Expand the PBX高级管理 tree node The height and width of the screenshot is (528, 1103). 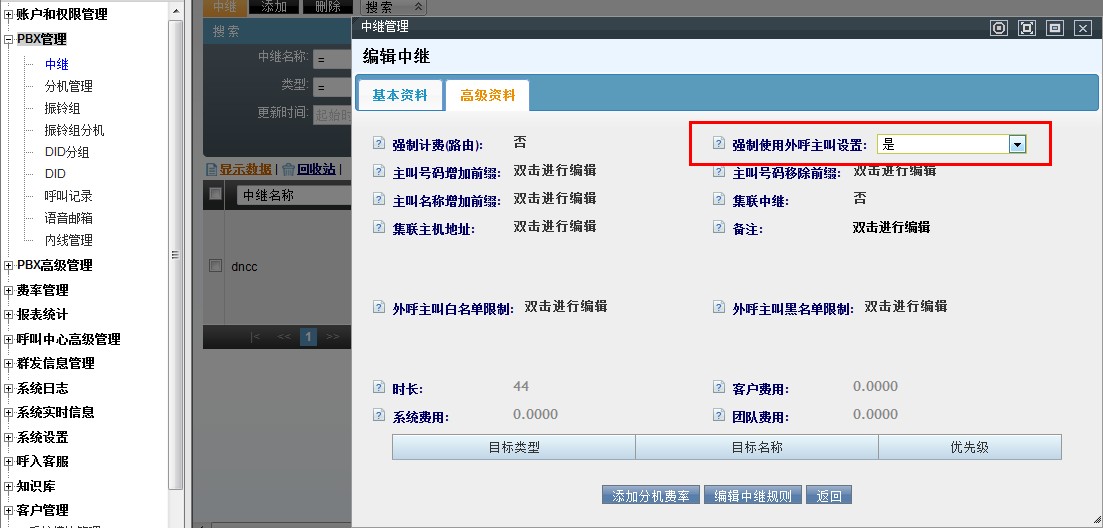coord(9,266)
